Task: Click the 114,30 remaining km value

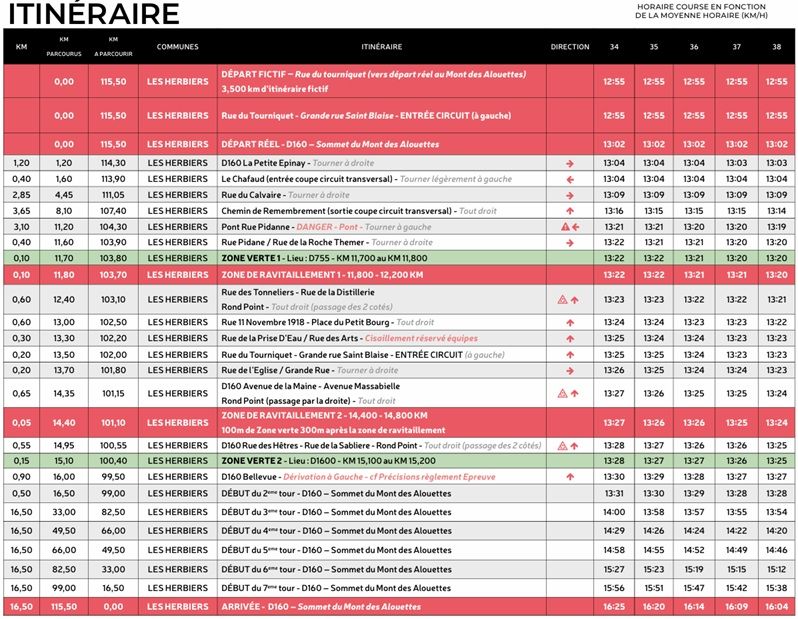Action: [x=113, y=163]
